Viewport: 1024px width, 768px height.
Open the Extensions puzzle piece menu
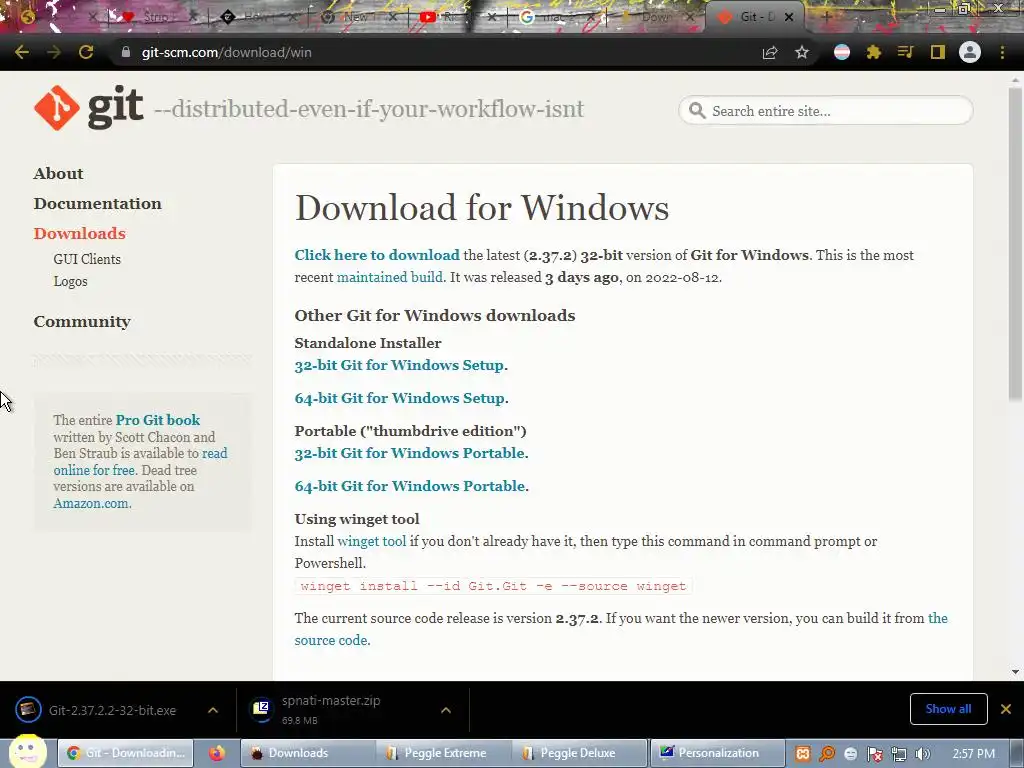[x=874, y=52]
